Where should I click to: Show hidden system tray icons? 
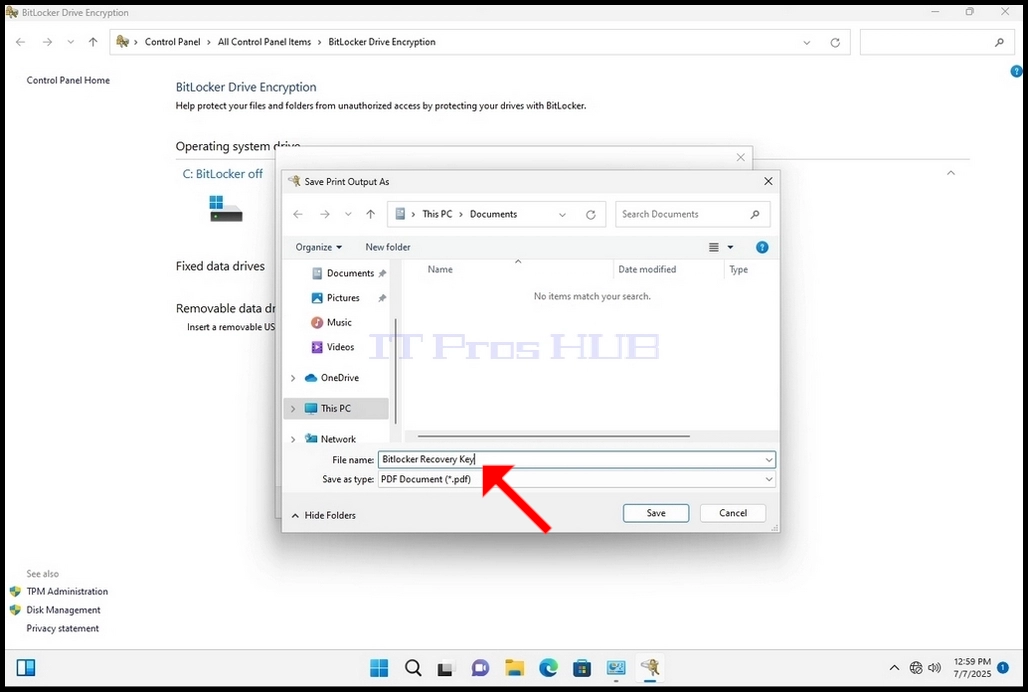894,668
